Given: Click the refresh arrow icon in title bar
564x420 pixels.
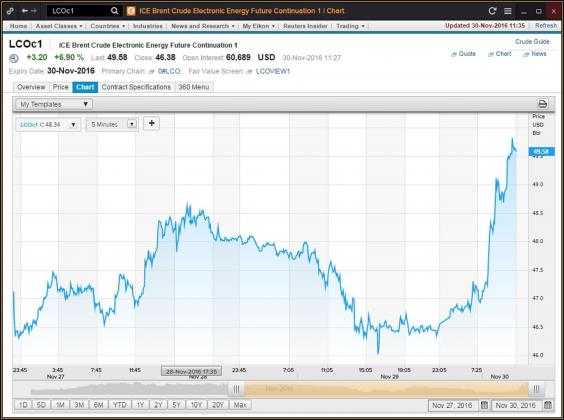Looking at the screenshot, I should click(492, 11).
